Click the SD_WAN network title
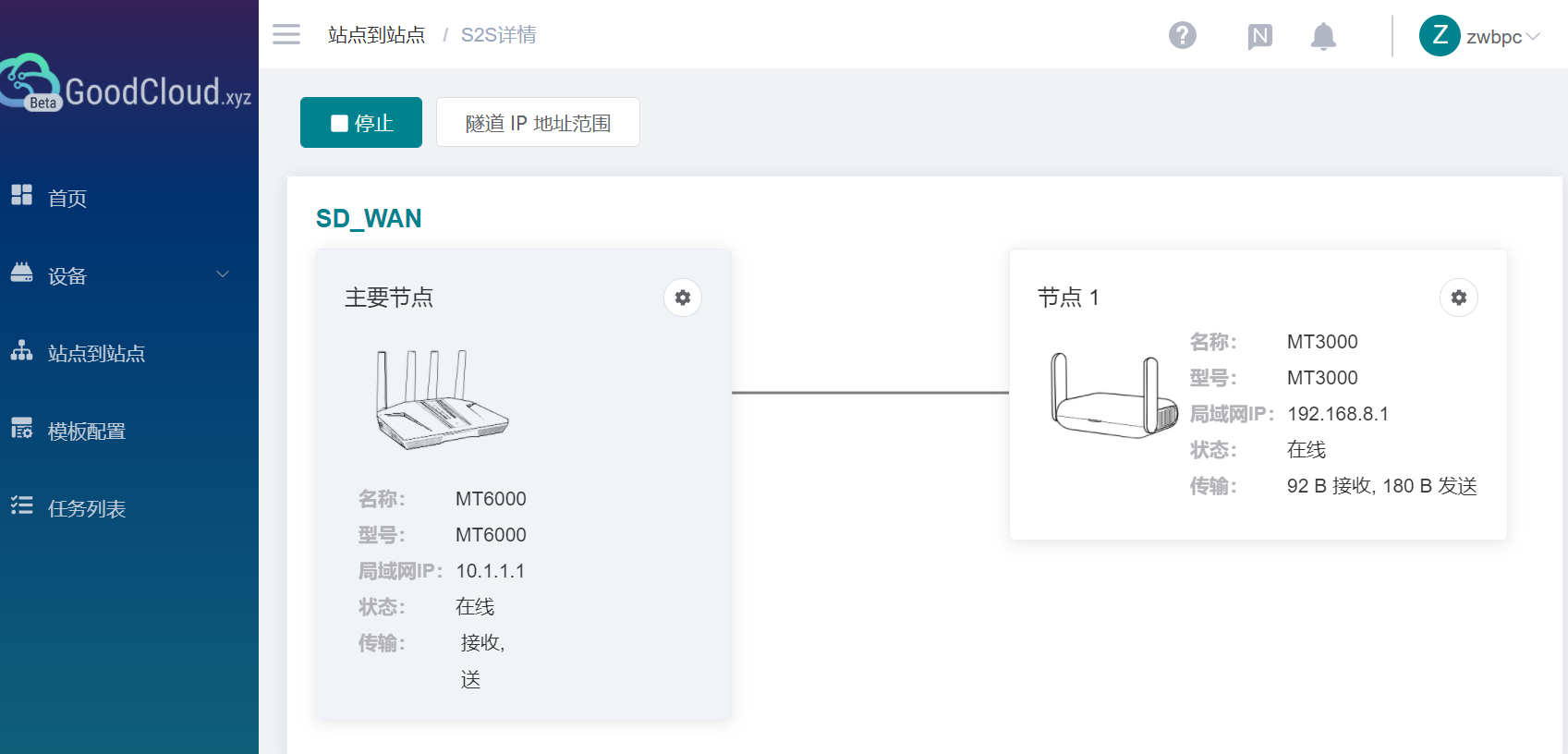 [369, 218]
